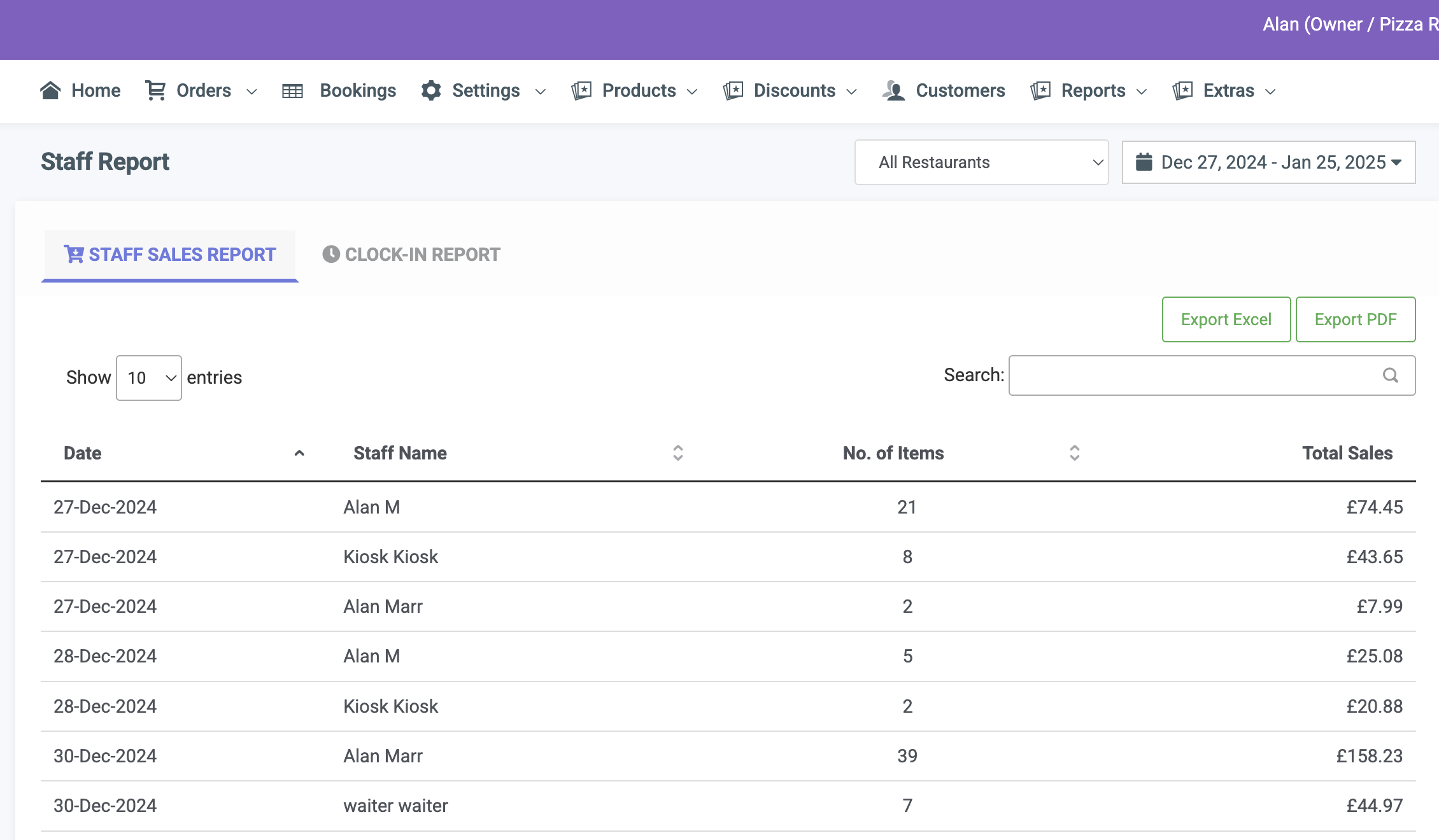
Task: Click Alan (Owner / Pizza account name
Action: (1350, 24)
